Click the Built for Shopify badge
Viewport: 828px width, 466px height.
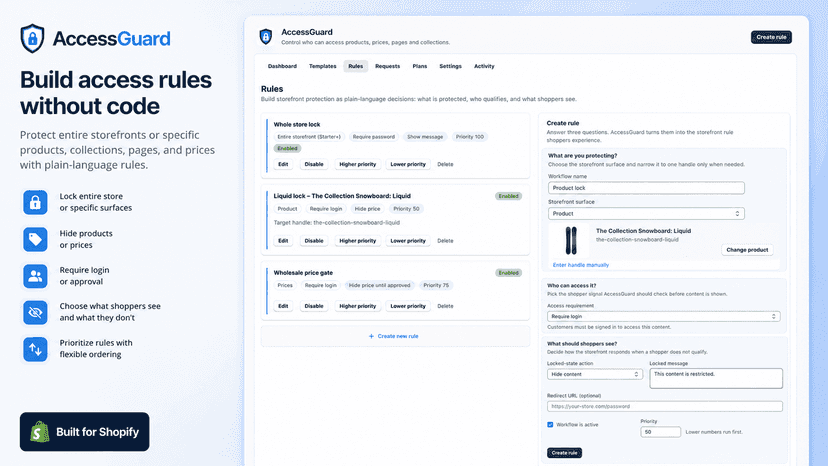pos(84,432)
